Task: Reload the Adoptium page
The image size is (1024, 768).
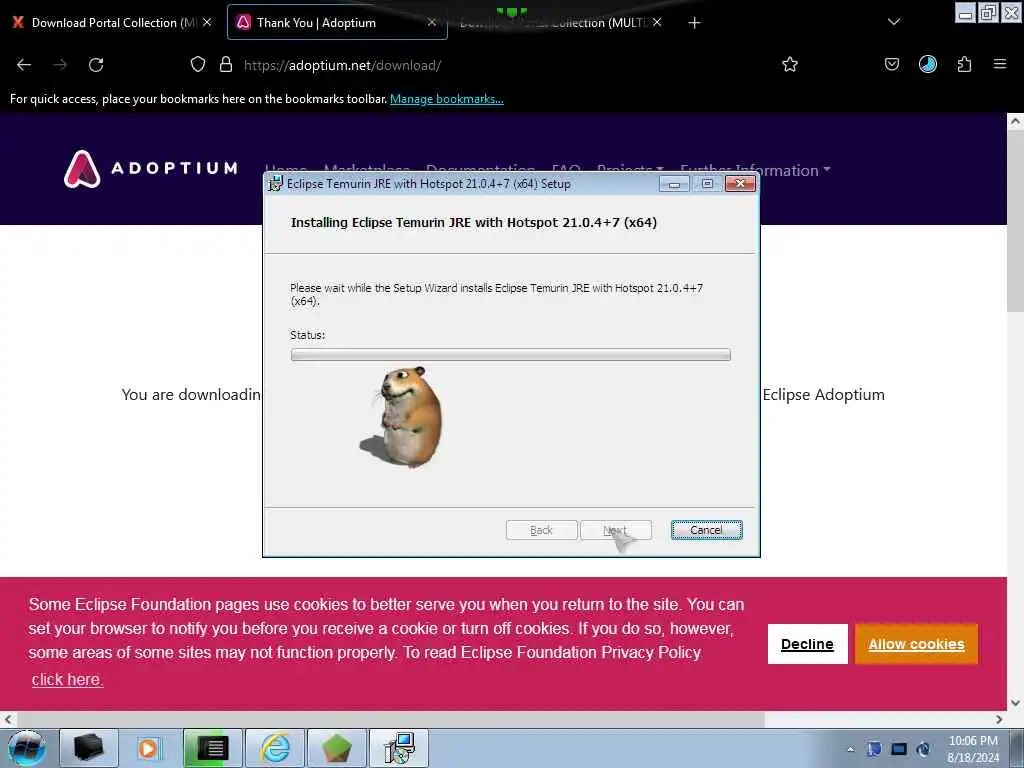Action: (96, 65)
